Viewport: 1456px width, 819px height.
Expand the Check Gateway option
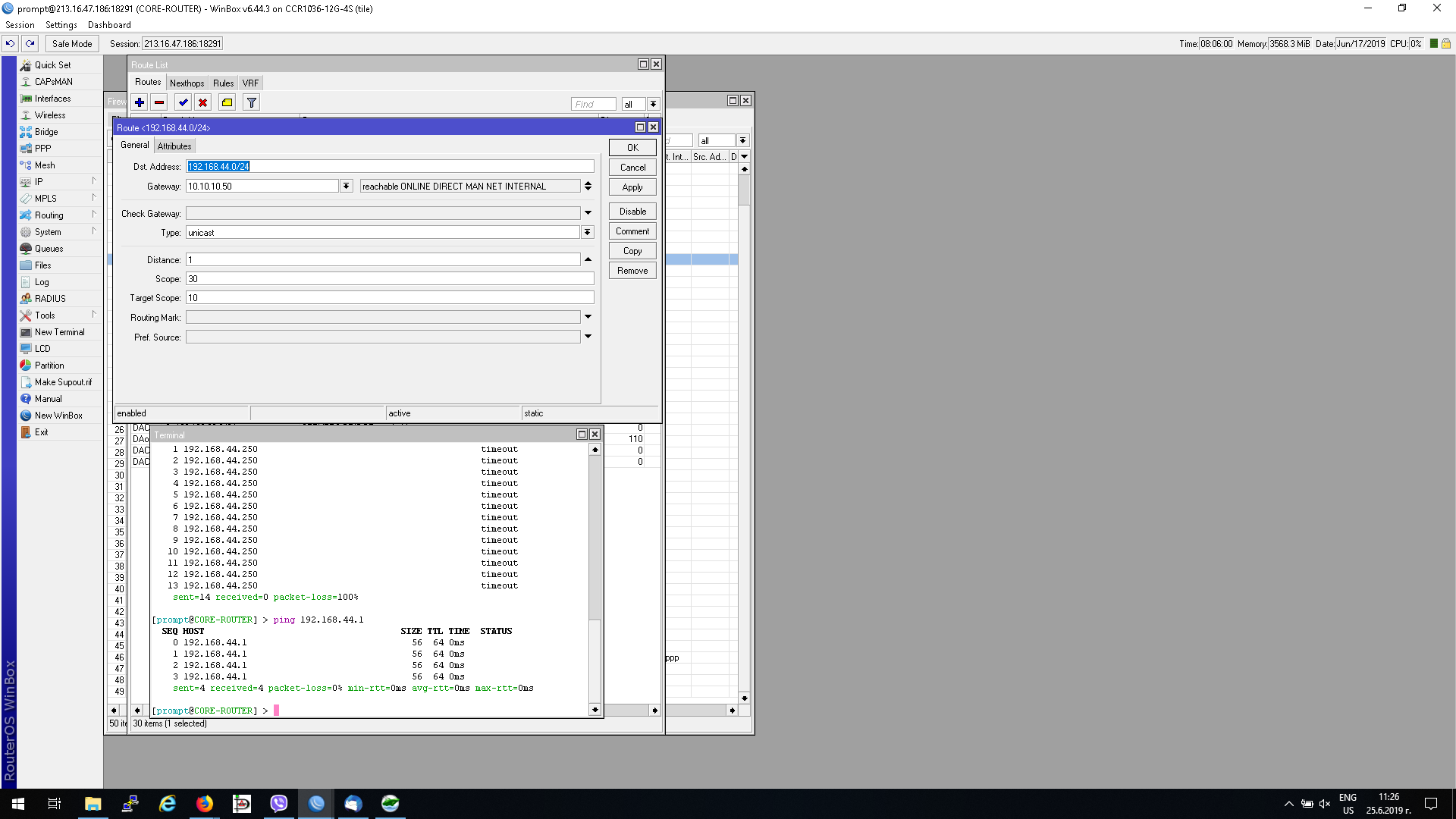(588, 214)
